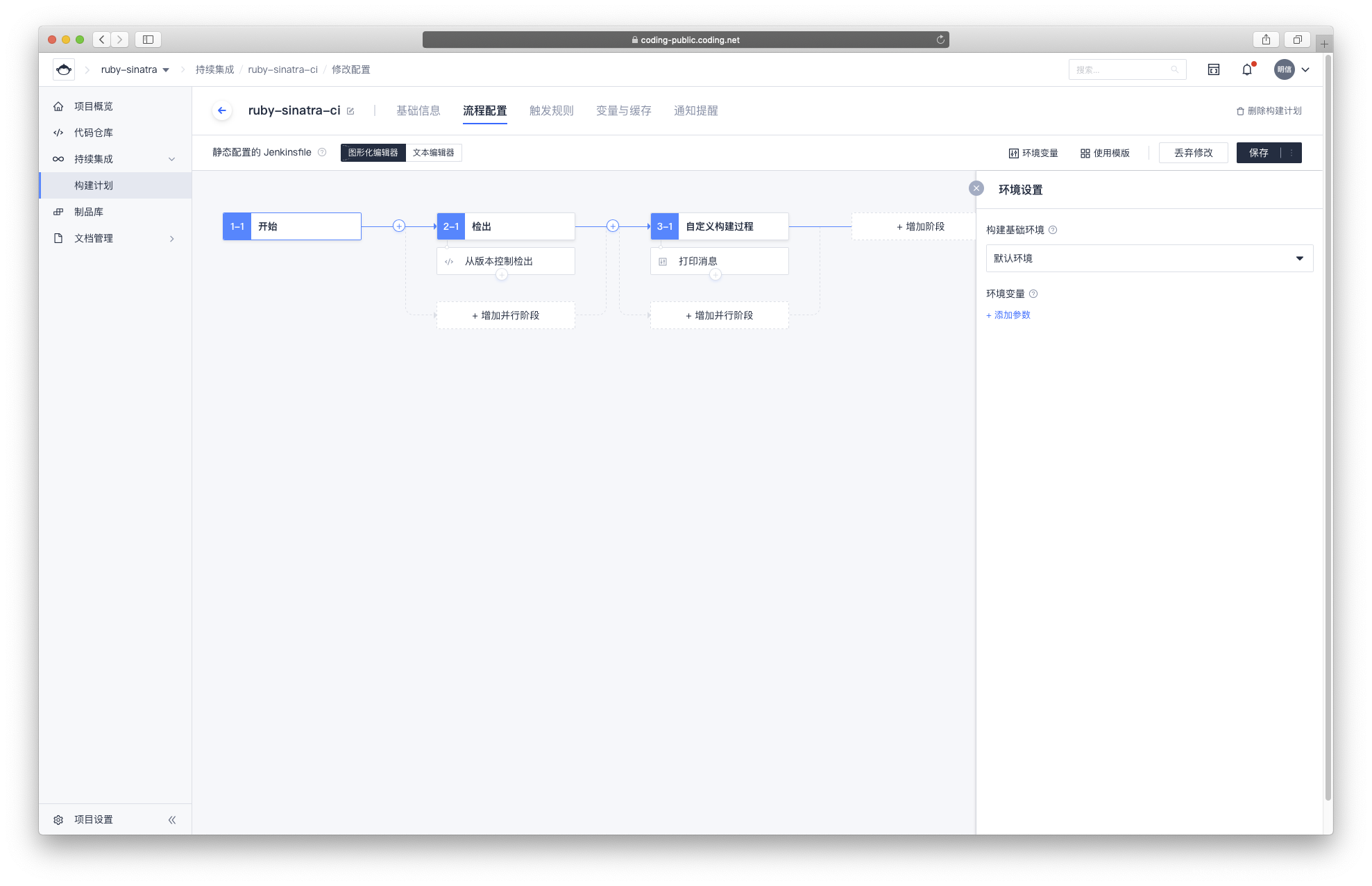
Task: Open the notifications bell icon
Action: click(x=1247, y=69)
